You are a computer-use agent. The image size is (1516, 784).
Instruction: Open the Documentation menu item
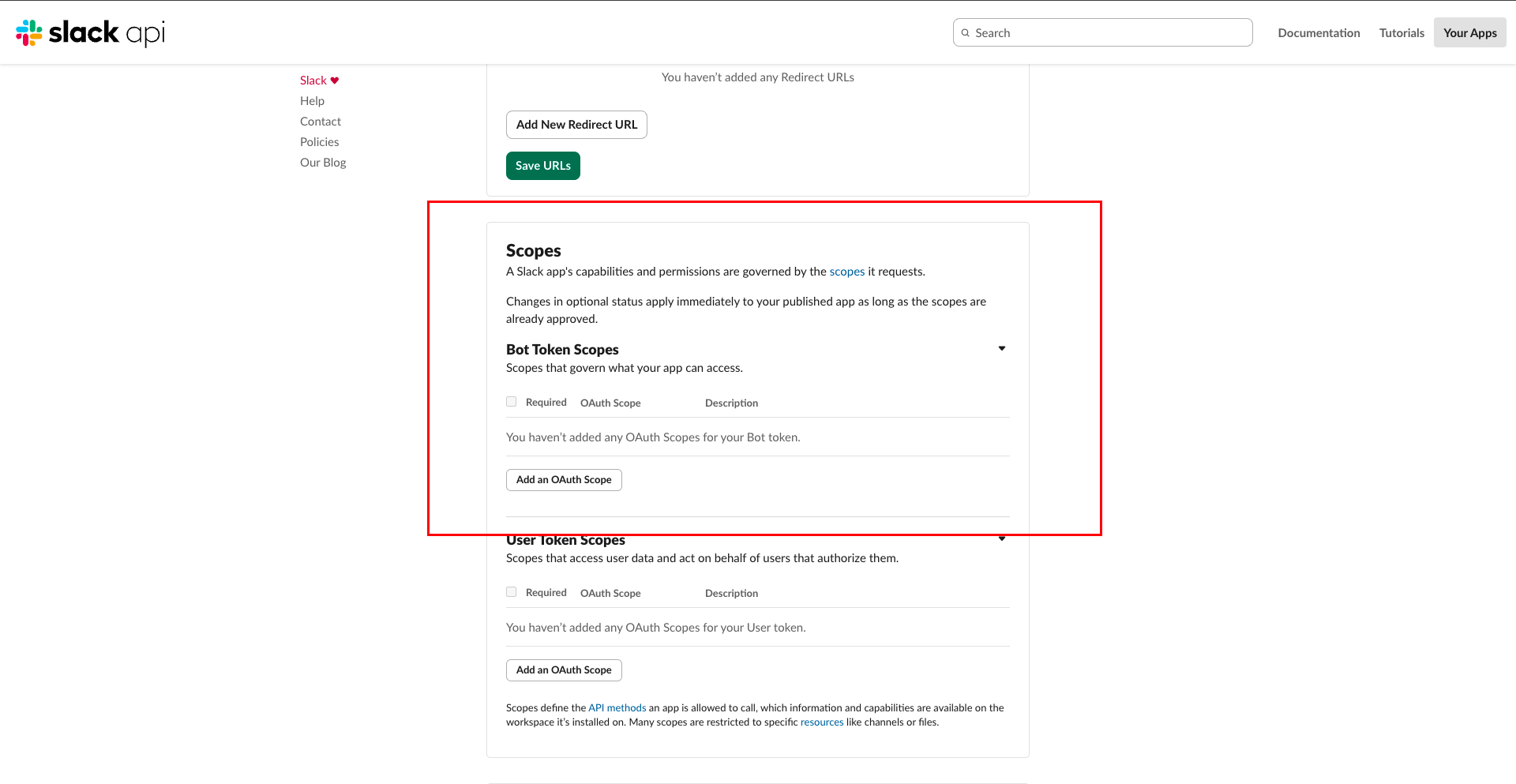coord(1319,33)
